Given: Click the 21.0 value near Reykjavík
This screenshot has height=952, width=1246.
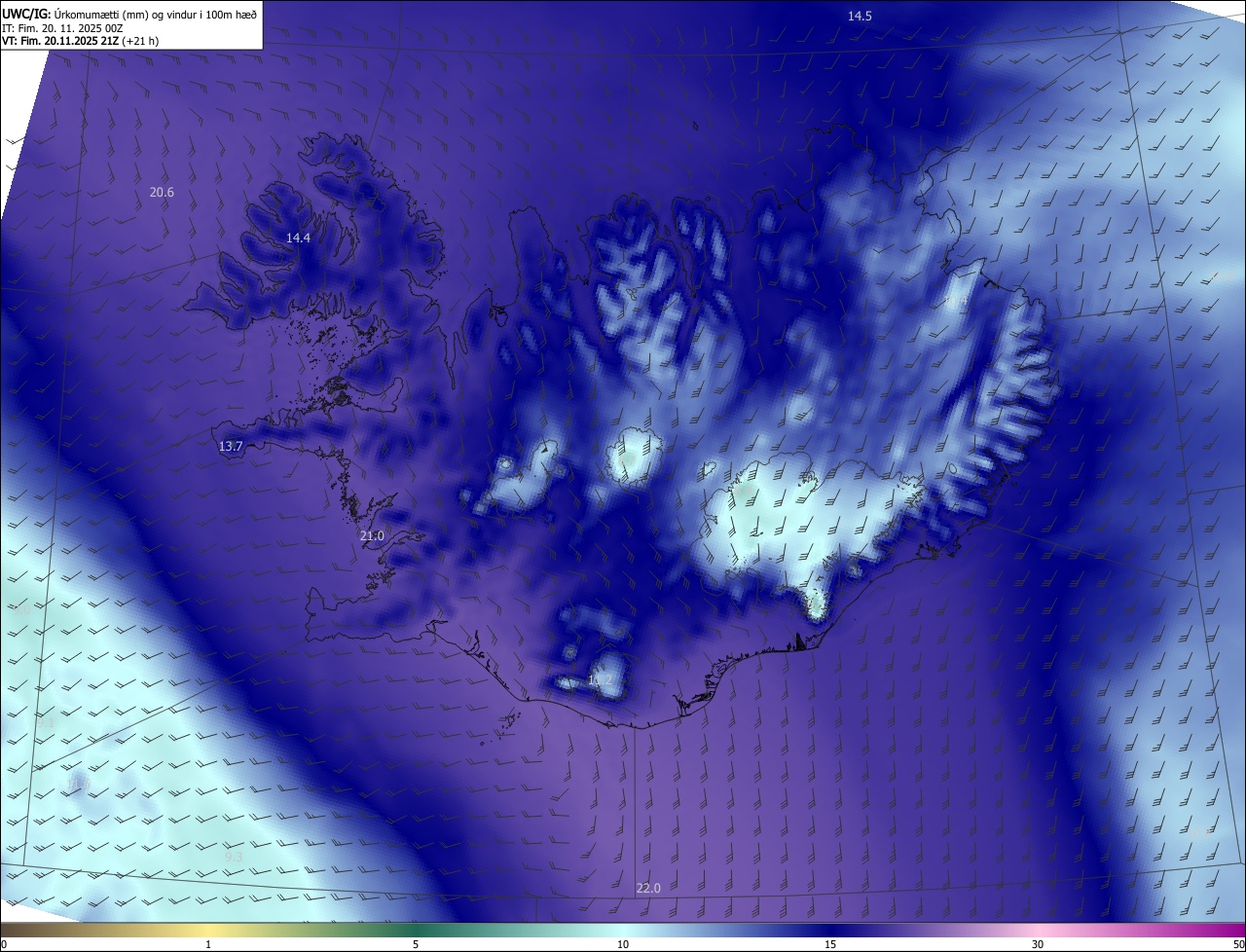Looking at the screenshot, I should [x=372, y=536].
